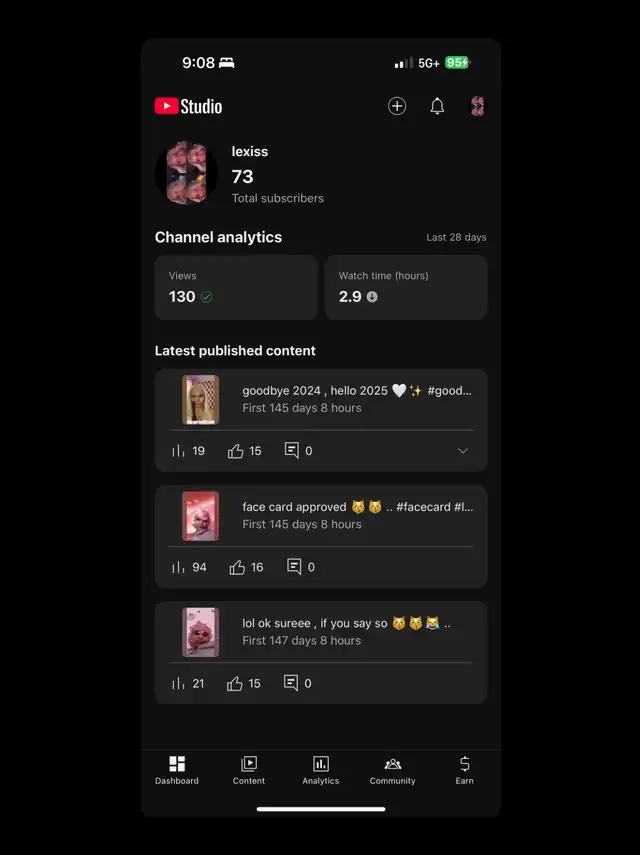
Task: Open the Views analytics card
Action: click(x=236, y=287)
